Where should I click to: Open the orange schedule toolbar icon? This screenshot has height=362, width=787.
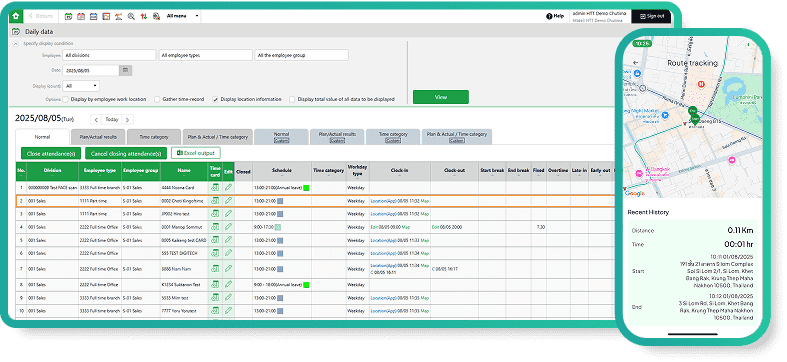[x=106, y=16]
